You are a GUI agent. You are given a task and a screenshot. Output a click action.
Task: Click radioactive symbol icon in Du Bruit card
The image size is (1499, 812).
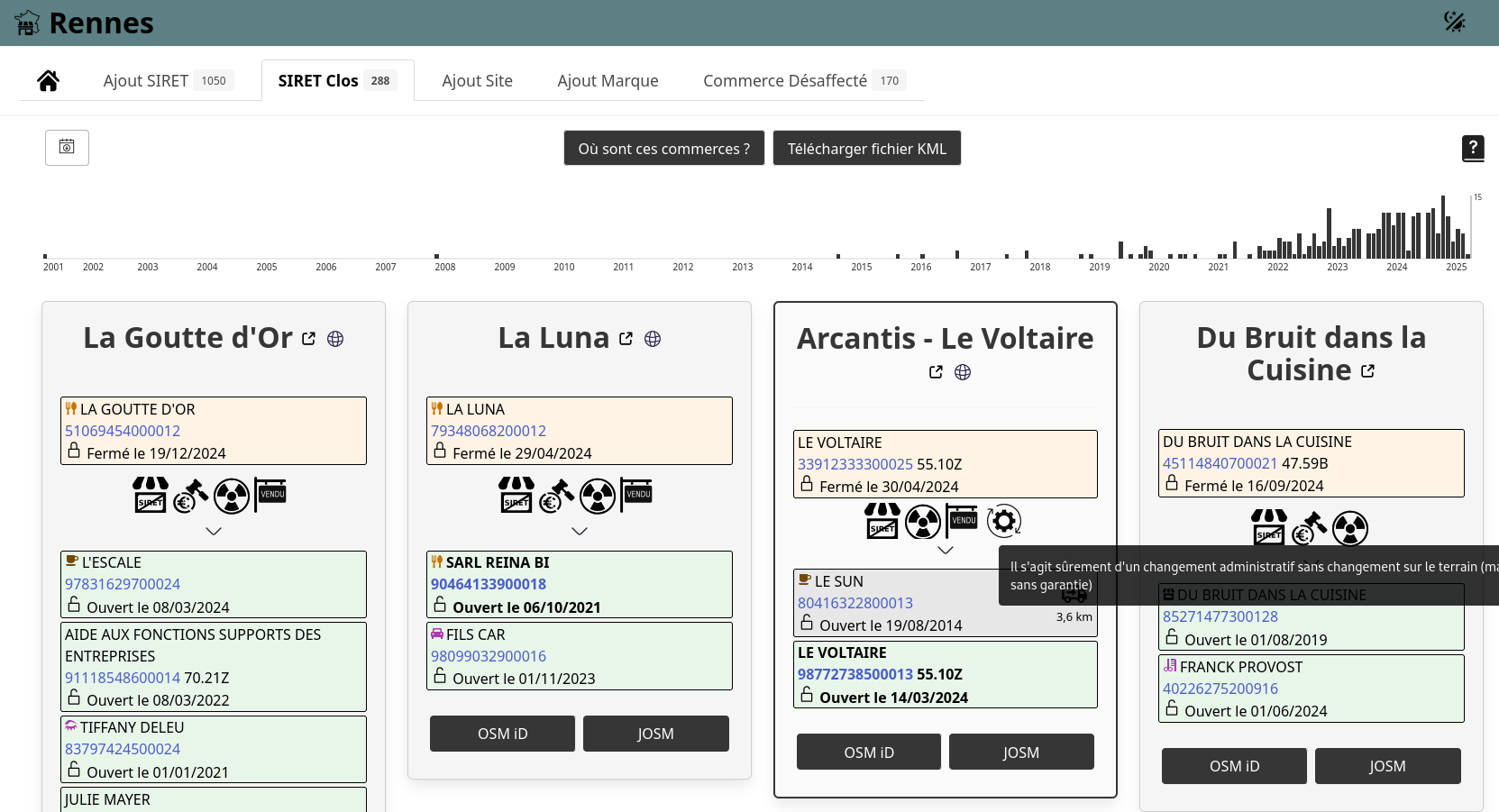[1350, 528]
